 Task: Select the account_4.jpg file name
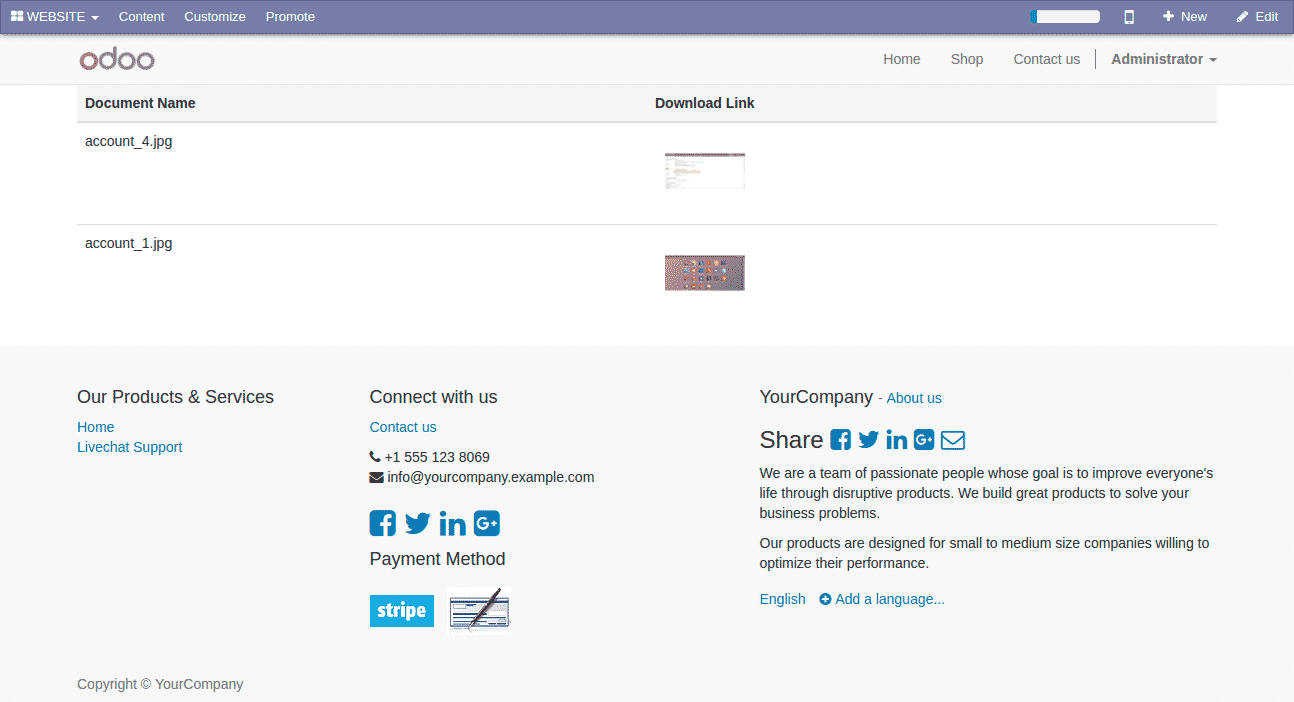point(129,141)
